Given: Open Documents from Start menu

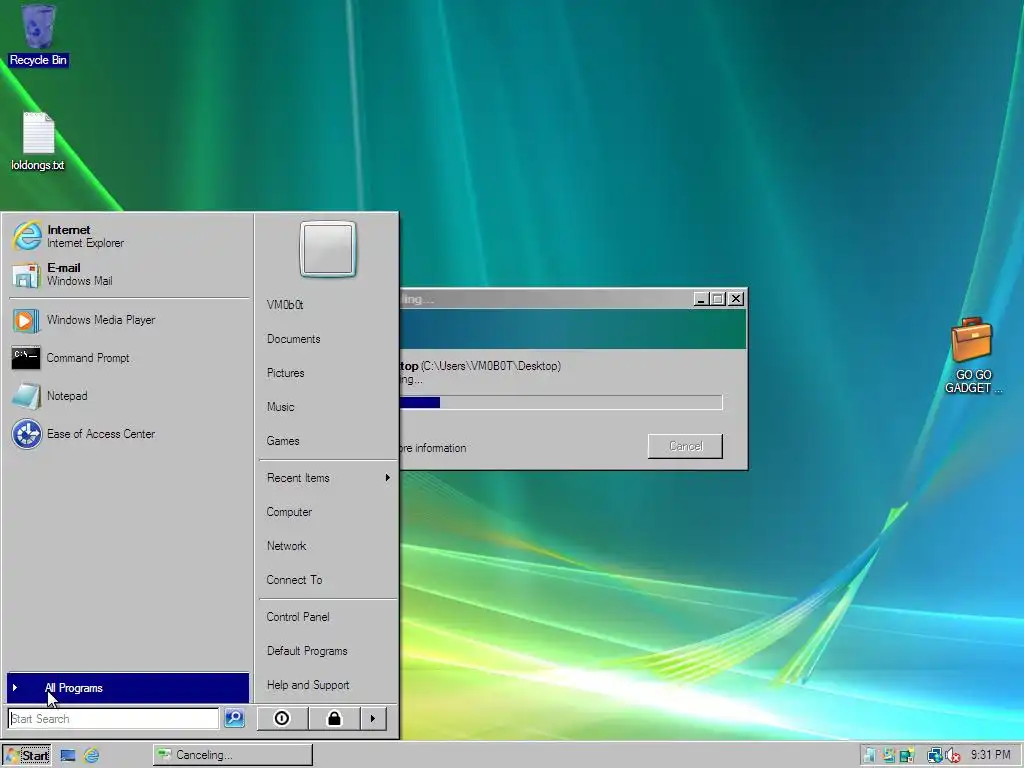Looking at the screenshot, I should click(x=328, y=339).
